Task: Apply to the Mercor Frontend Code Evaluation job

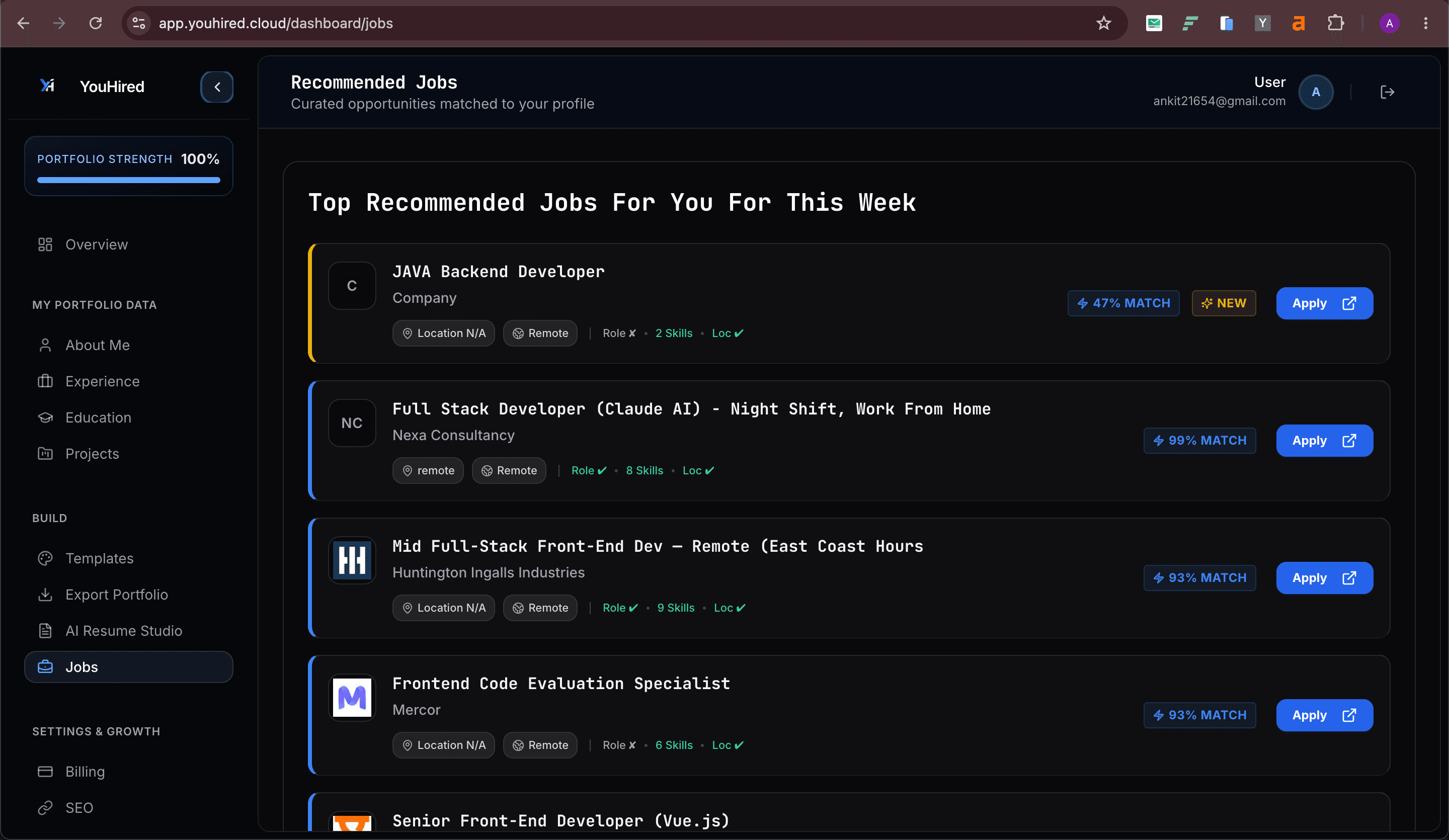Action: pyautogui.click(x=1324, y=715)
